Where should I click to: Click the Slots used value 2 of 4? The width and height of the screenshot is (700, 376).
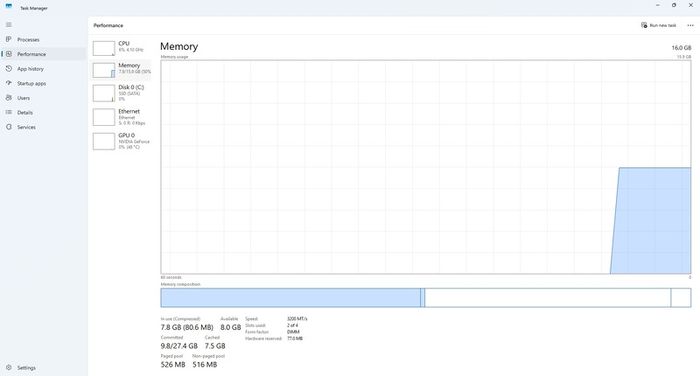[x=292, y=326]
